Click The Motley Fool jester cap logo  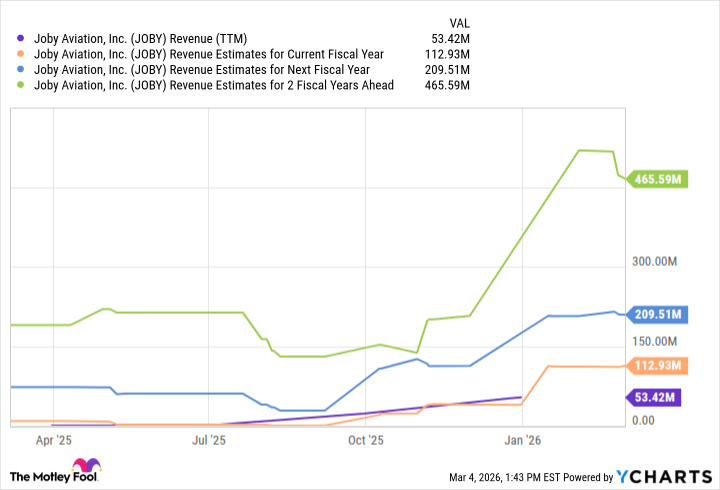click(x=86, y=468)
